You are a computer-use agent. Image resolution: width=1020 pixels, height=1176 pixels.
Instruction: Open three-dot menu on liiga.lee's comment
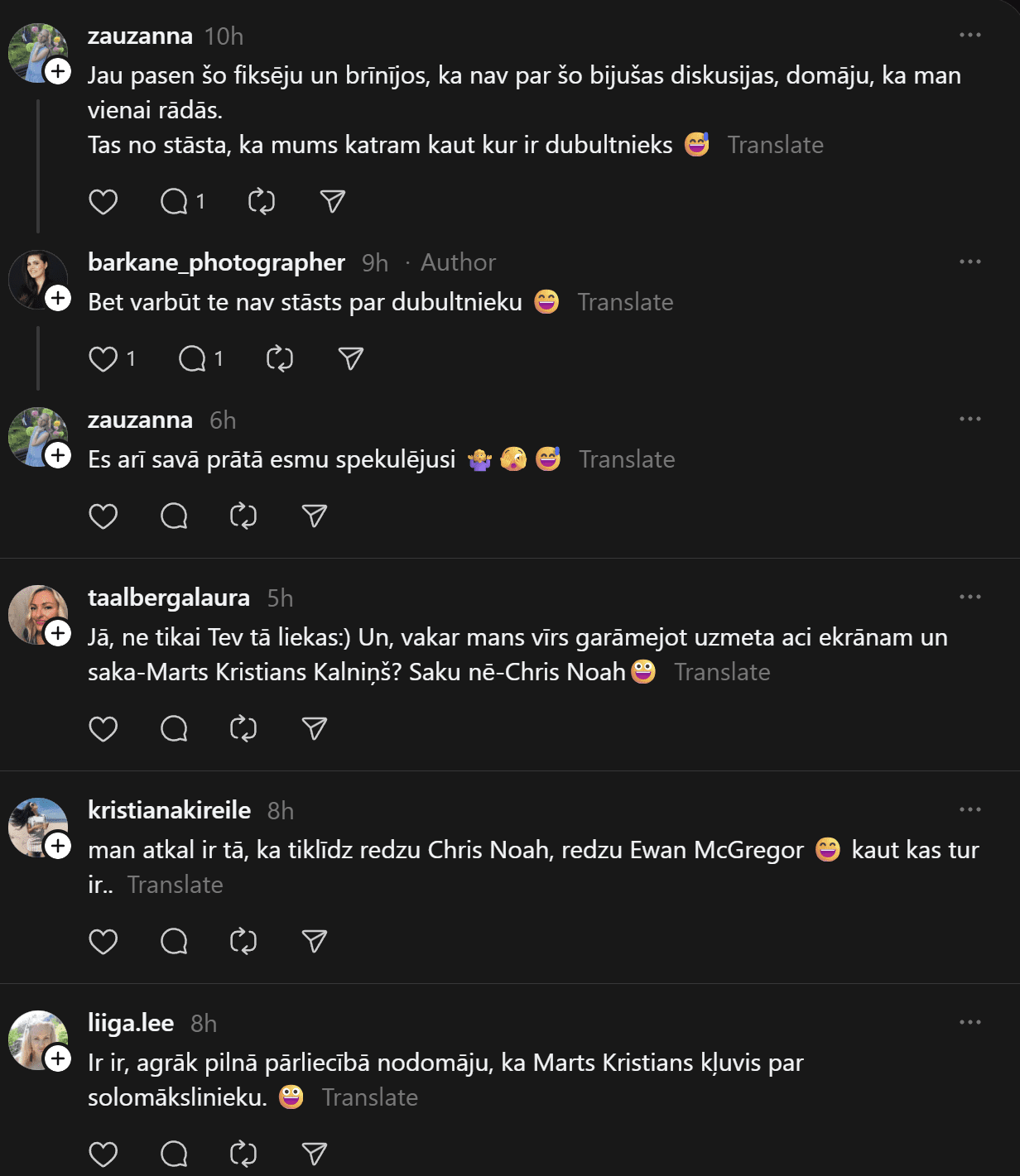point(969,1023)
